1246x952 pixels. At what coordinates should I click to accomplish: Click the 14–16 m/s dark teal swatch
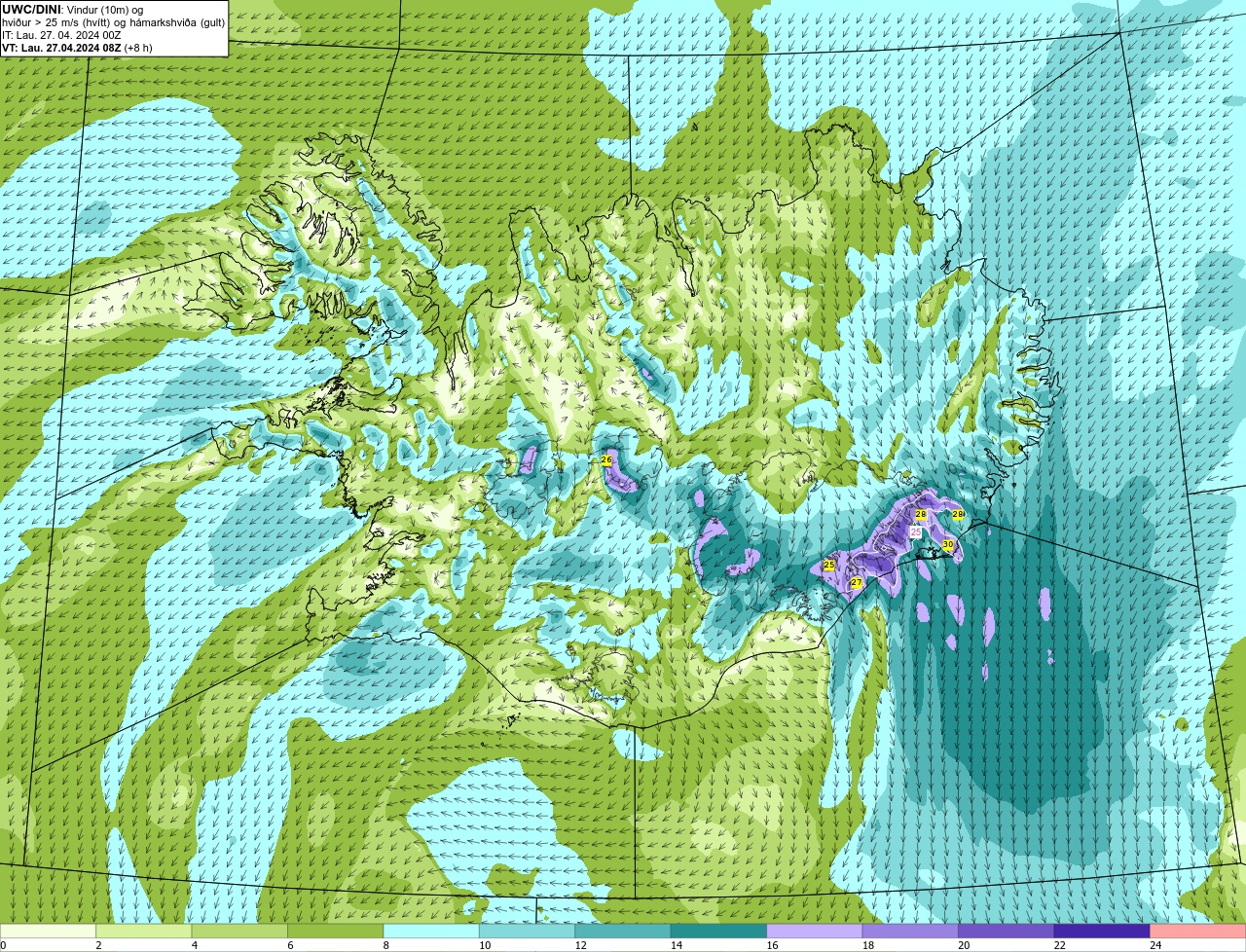pos(719,932)
